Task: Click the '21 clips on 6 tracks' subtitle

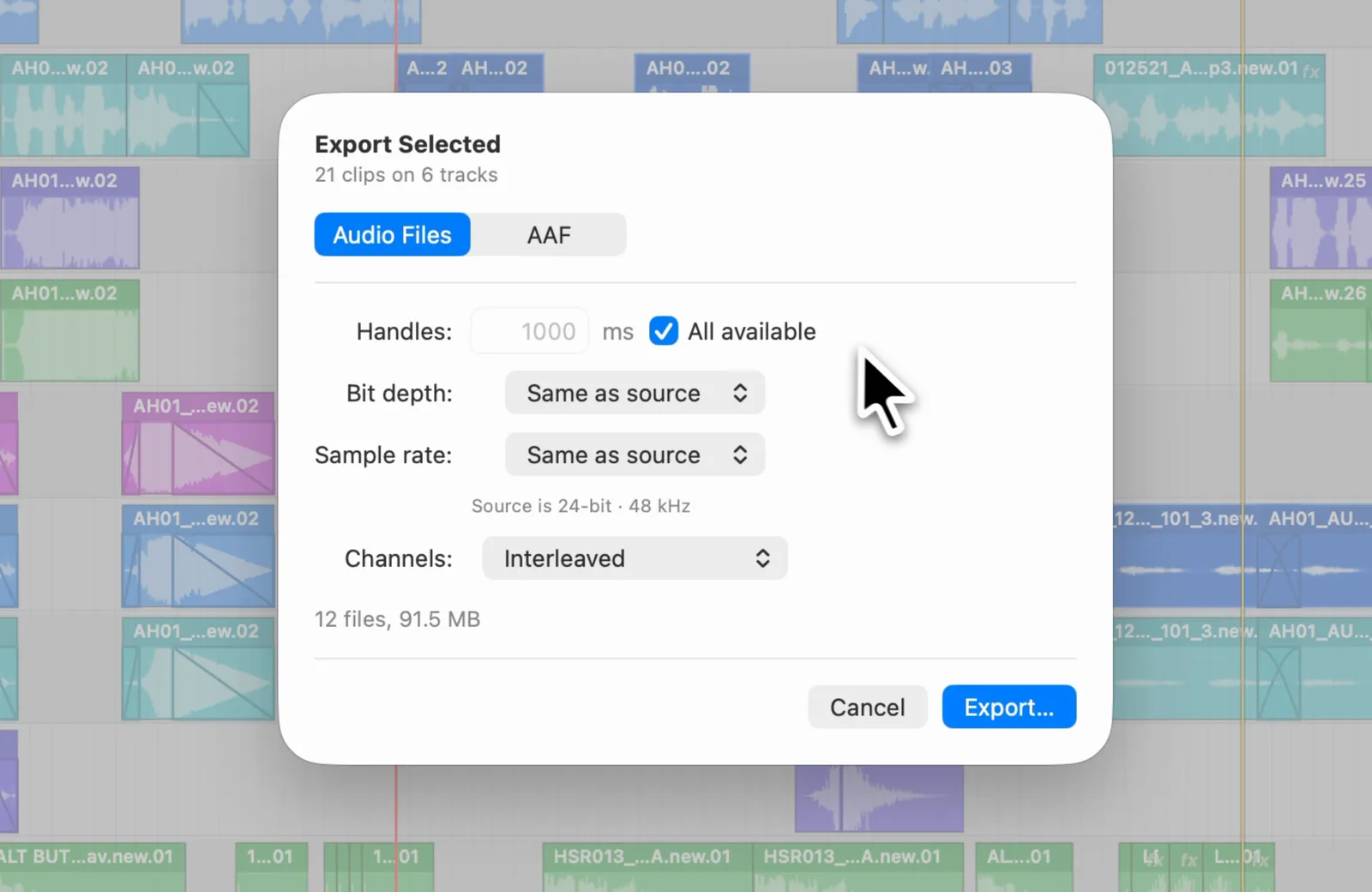Action: point(406,175)
